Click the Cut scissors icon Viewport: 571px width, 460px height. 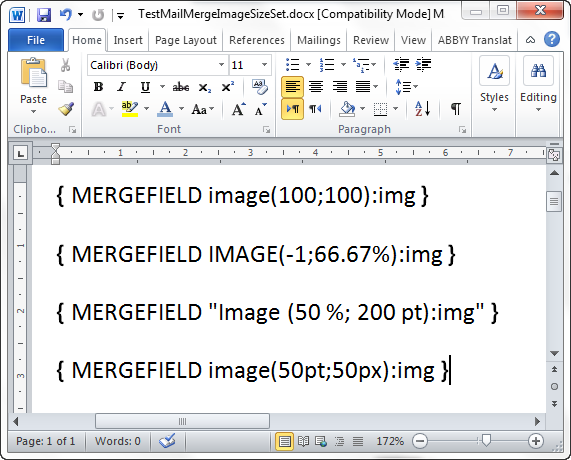pyautogui.click(x=66, y=65)
